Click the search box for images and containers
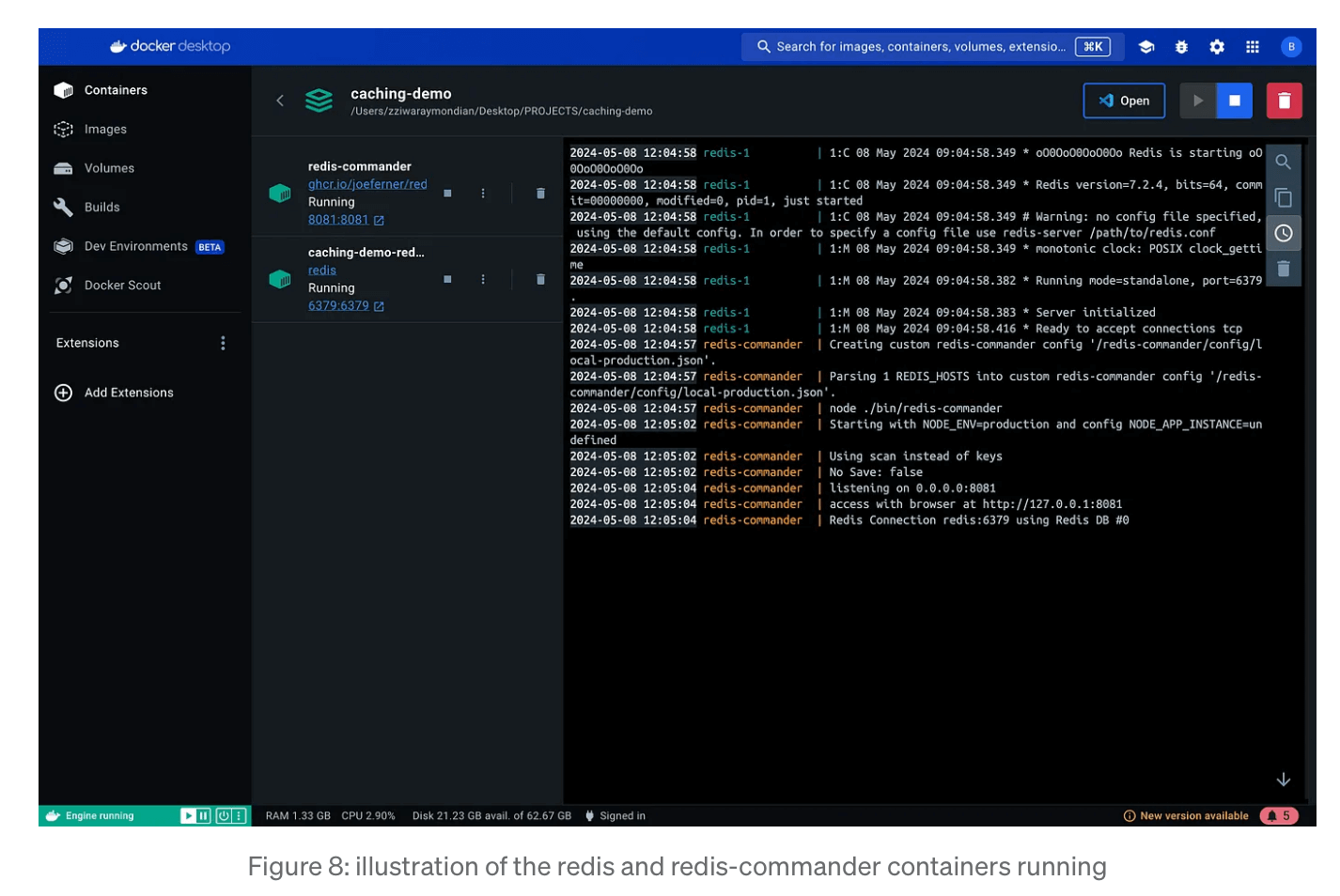Image resolution: width=1340 pixels, height=896 pixels. pyautogui.click(x=933, y=47)
